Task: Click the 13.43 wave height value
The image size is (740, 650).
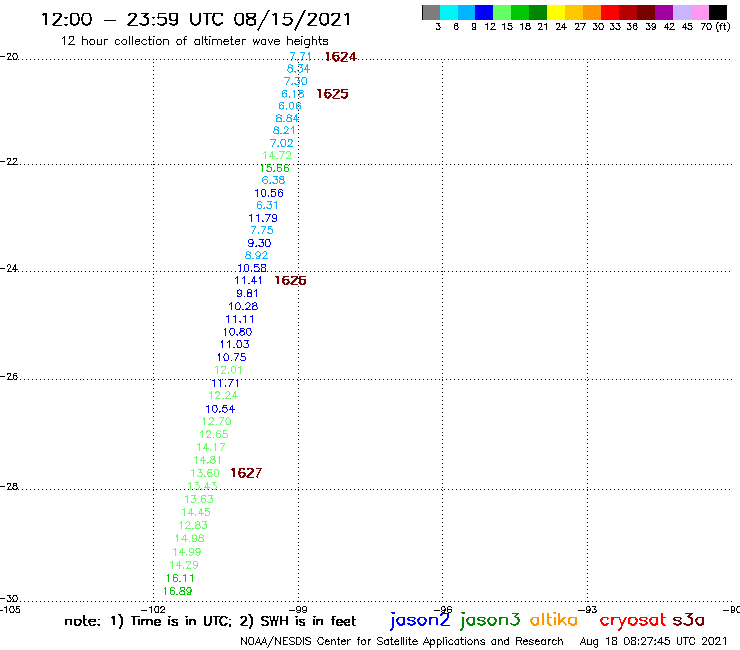Action: click(202, 486)
